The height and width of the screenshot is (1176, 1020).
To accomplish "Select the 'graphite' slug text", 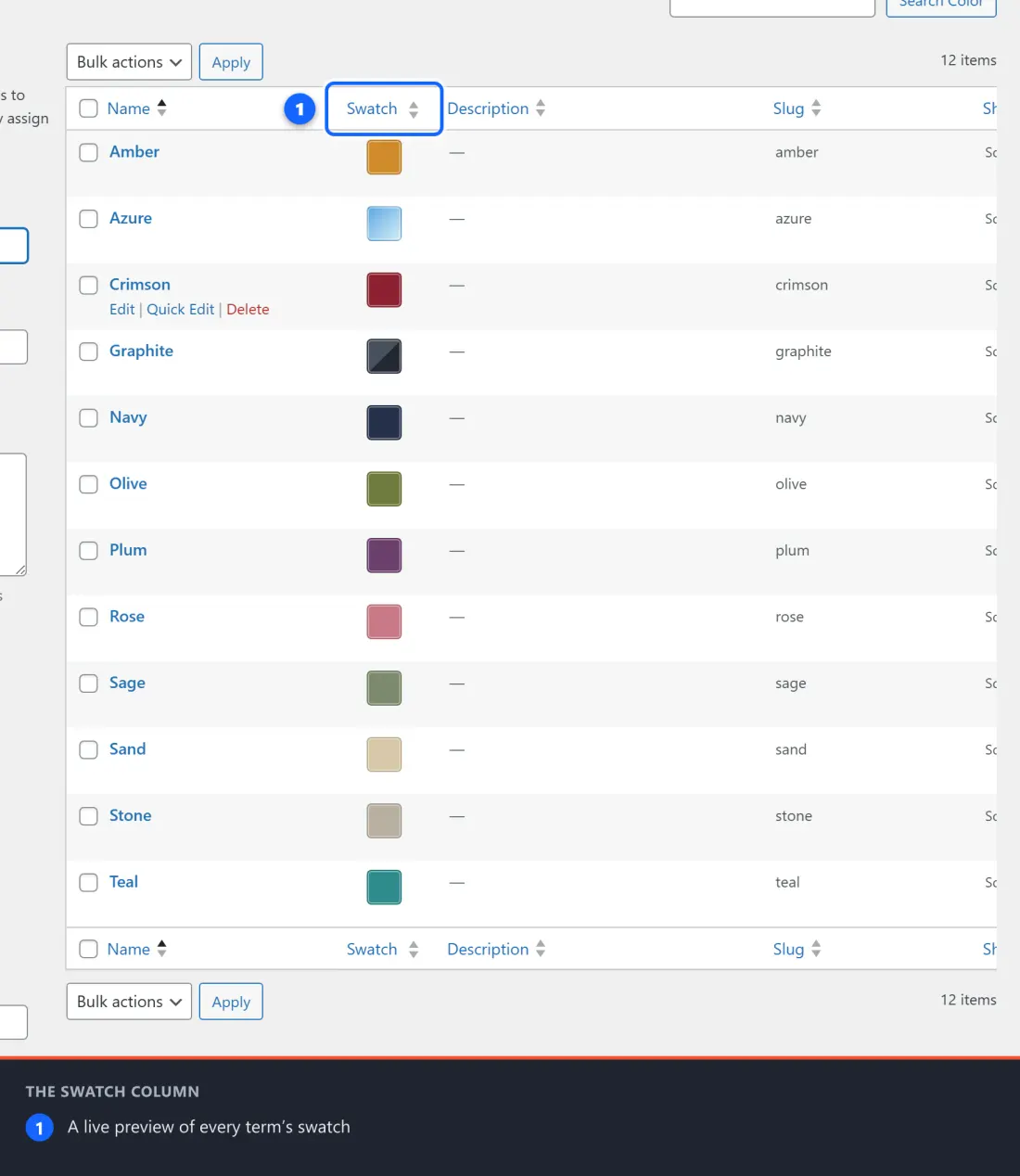I will coord(803,352).
